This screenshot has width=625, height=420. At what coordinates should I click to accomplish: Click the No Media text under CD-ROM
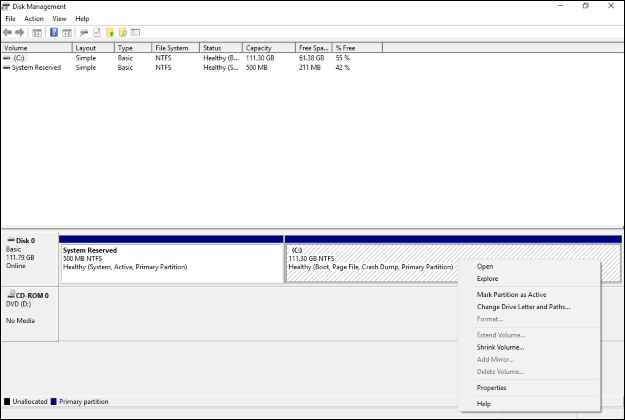(20, 320)
